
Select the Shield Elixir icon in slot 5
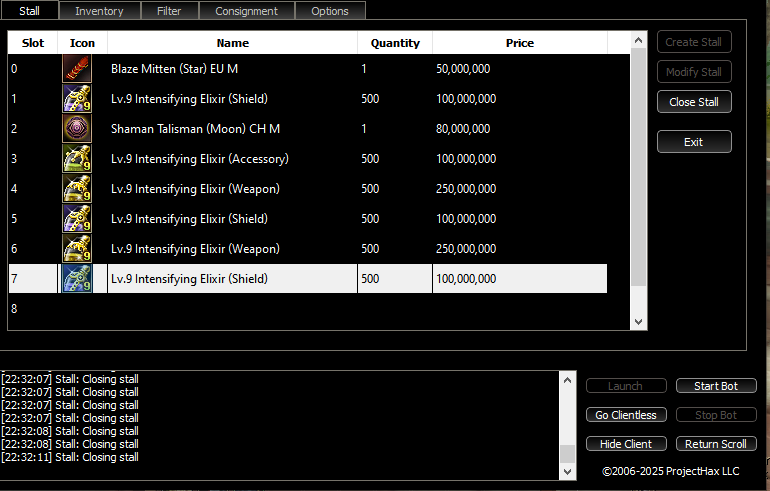tap(77, 219)
